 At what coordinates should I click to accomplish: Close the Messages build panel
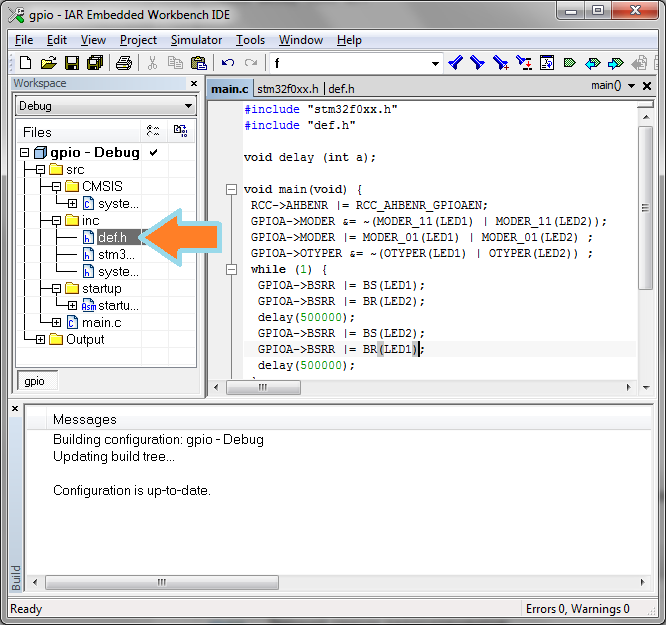pyautogui.click(x=15, y=408)
